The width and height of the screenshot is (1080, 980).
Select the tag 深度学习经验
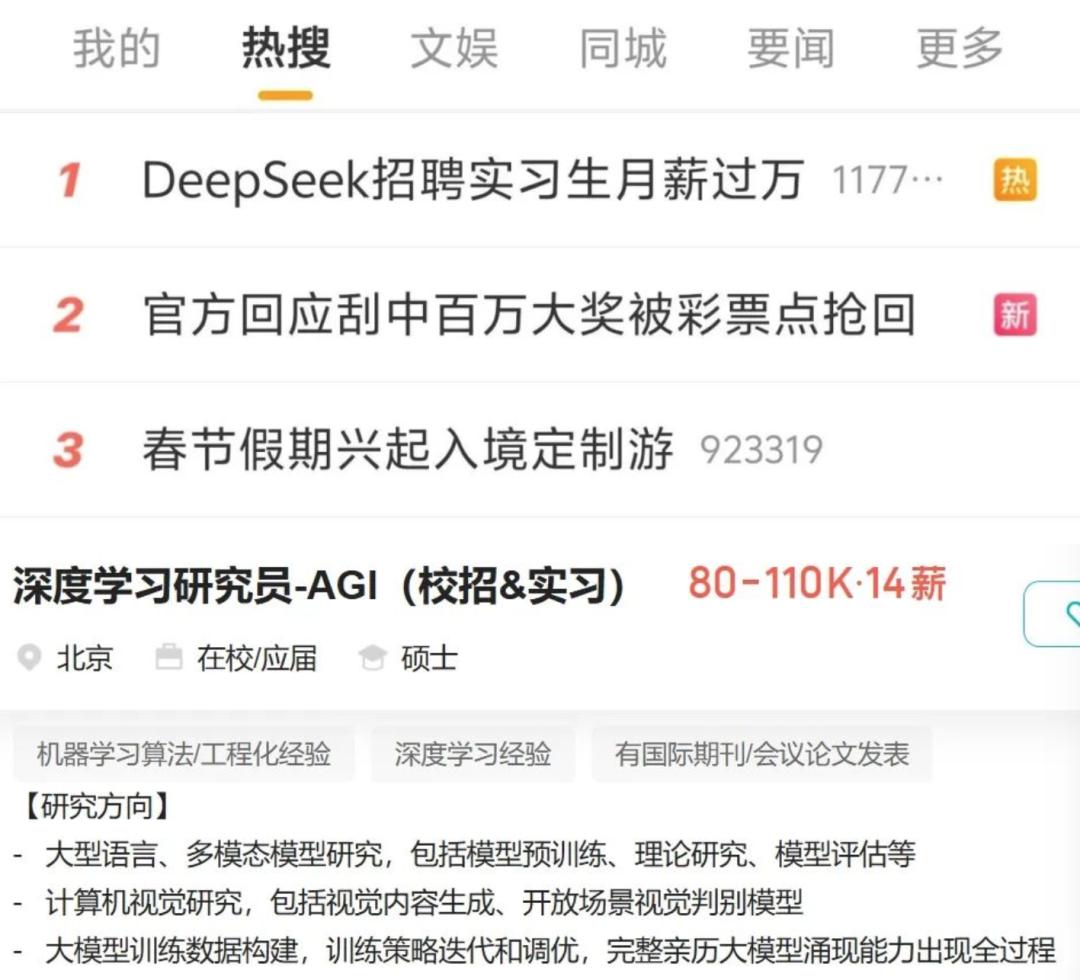click(x=472, y=754)
